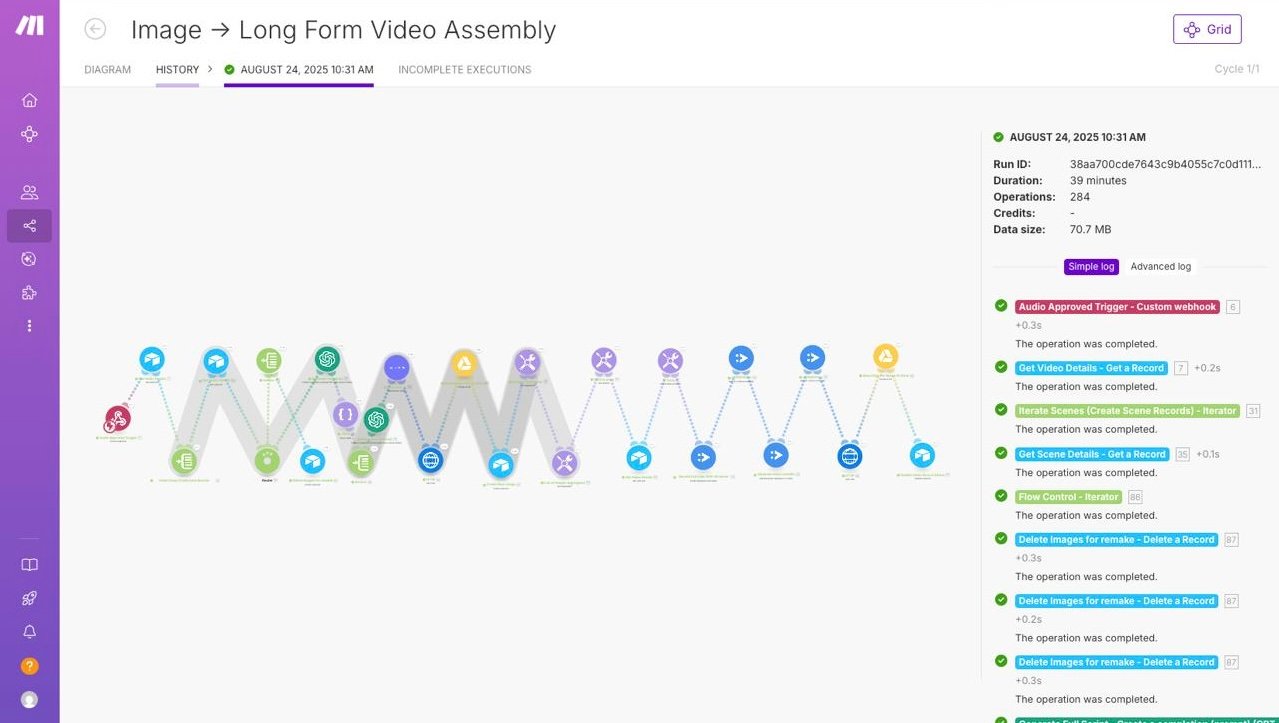Click the JSON curly braces module

[345, 414]
